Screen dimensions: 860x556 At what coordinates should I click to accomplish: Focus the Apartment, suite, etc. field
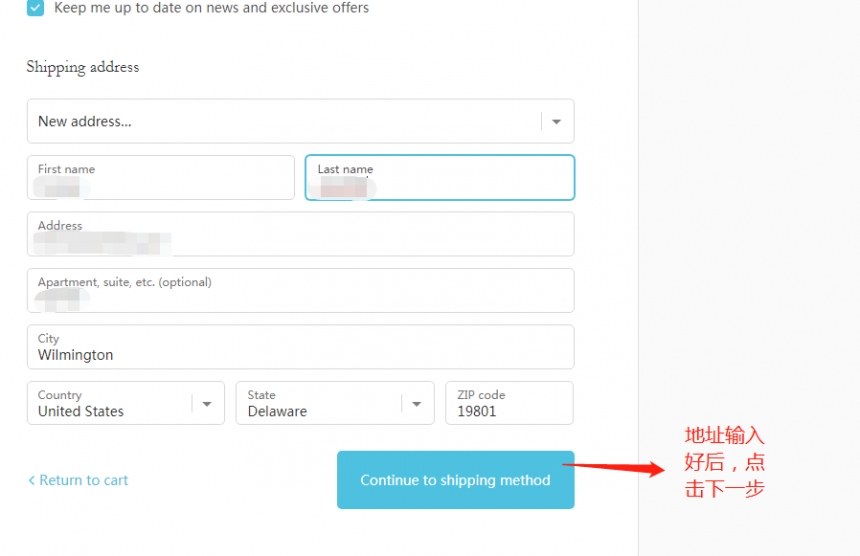pos(300,291)
